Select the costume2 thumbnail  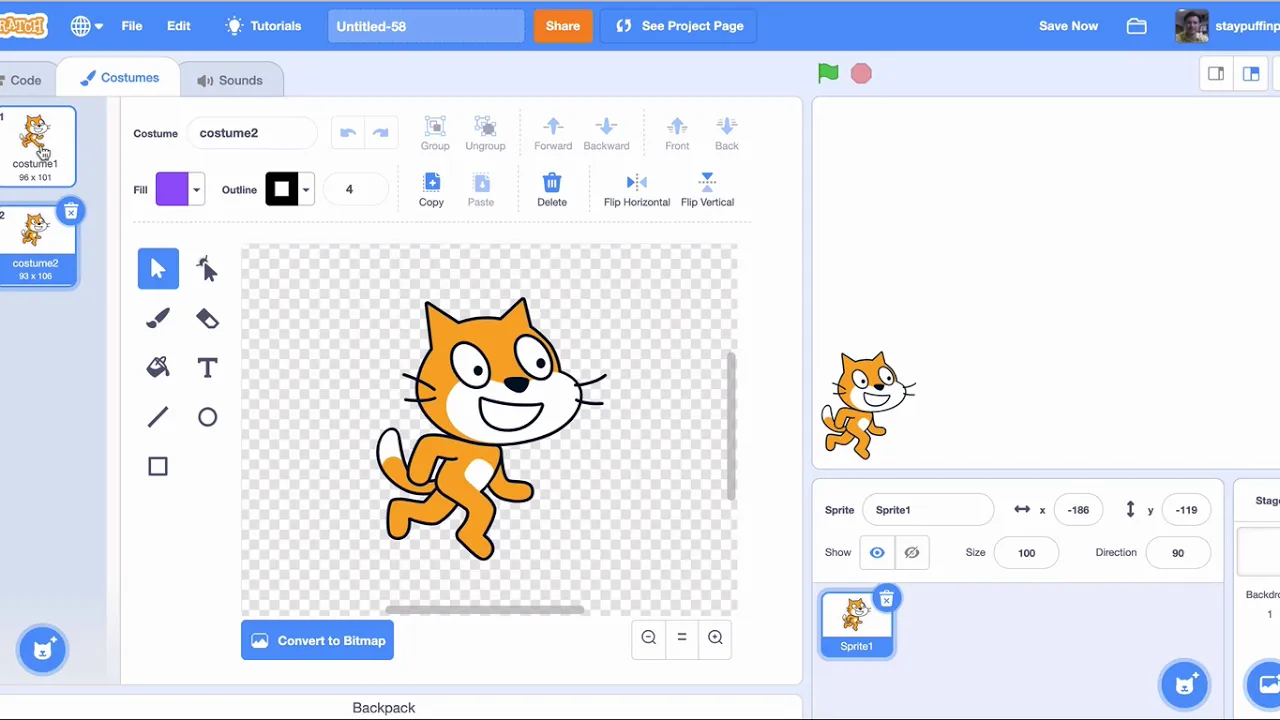[36, 246]
